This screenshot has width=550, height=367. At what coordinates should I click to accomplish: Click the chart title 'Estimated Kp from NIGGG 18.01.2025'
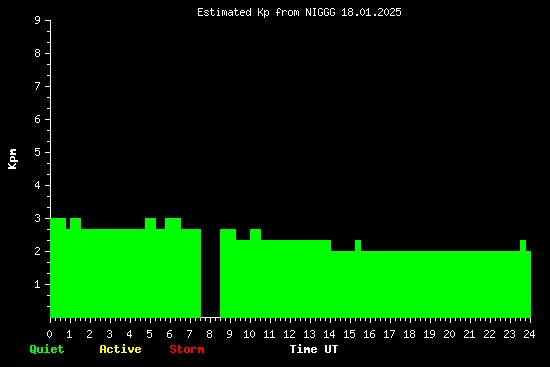point(299,12)
